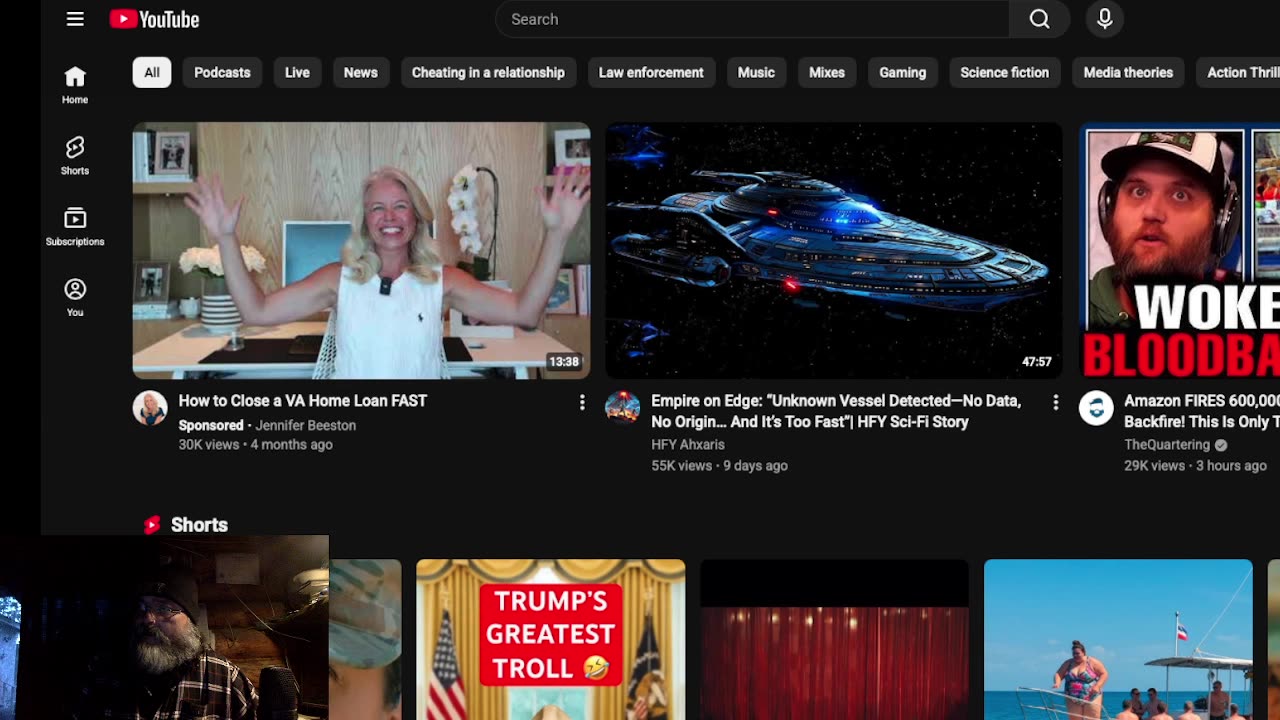Filter feed by Music

pyautogui.click(x=756, y=72)
